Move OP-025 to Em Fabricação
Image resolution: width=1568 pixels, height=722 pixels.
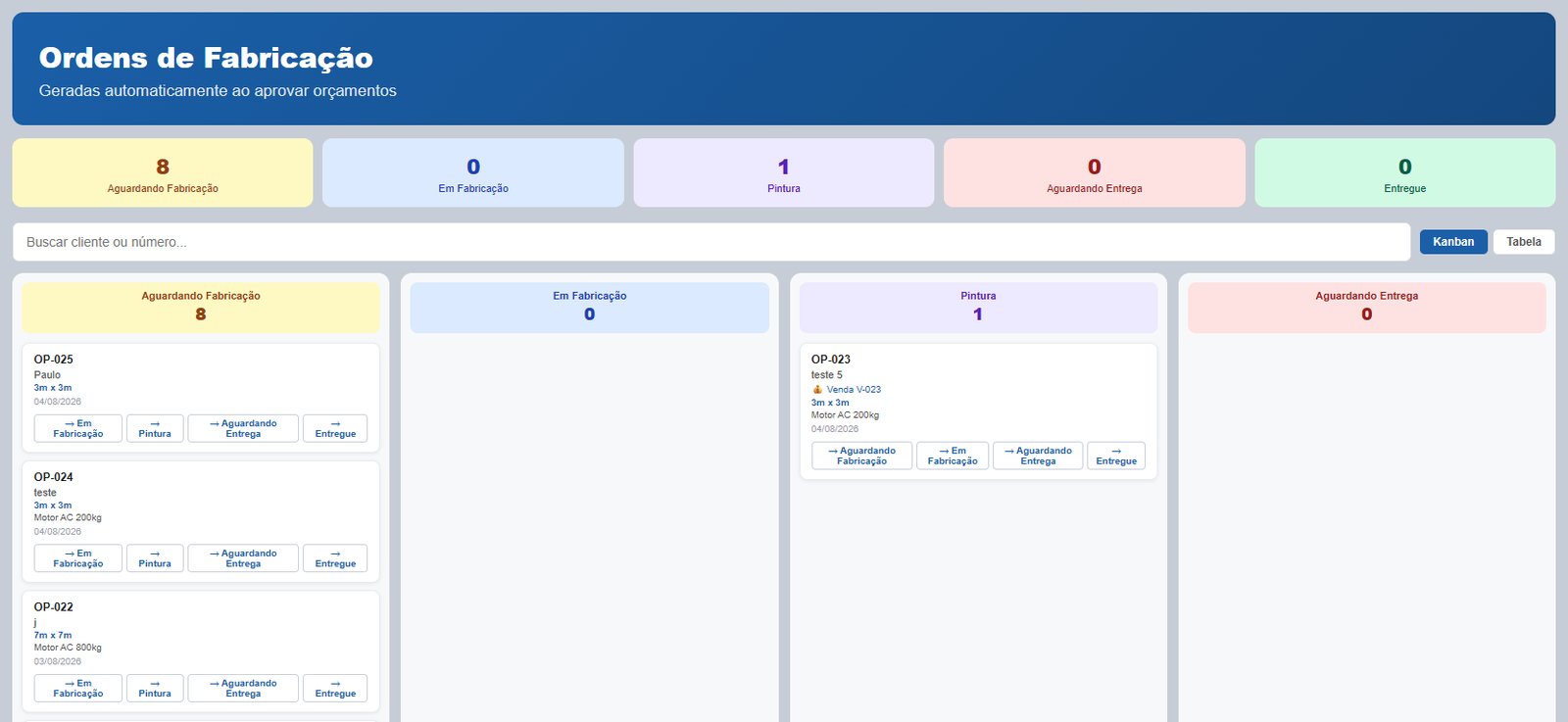(x=78, y=428)
